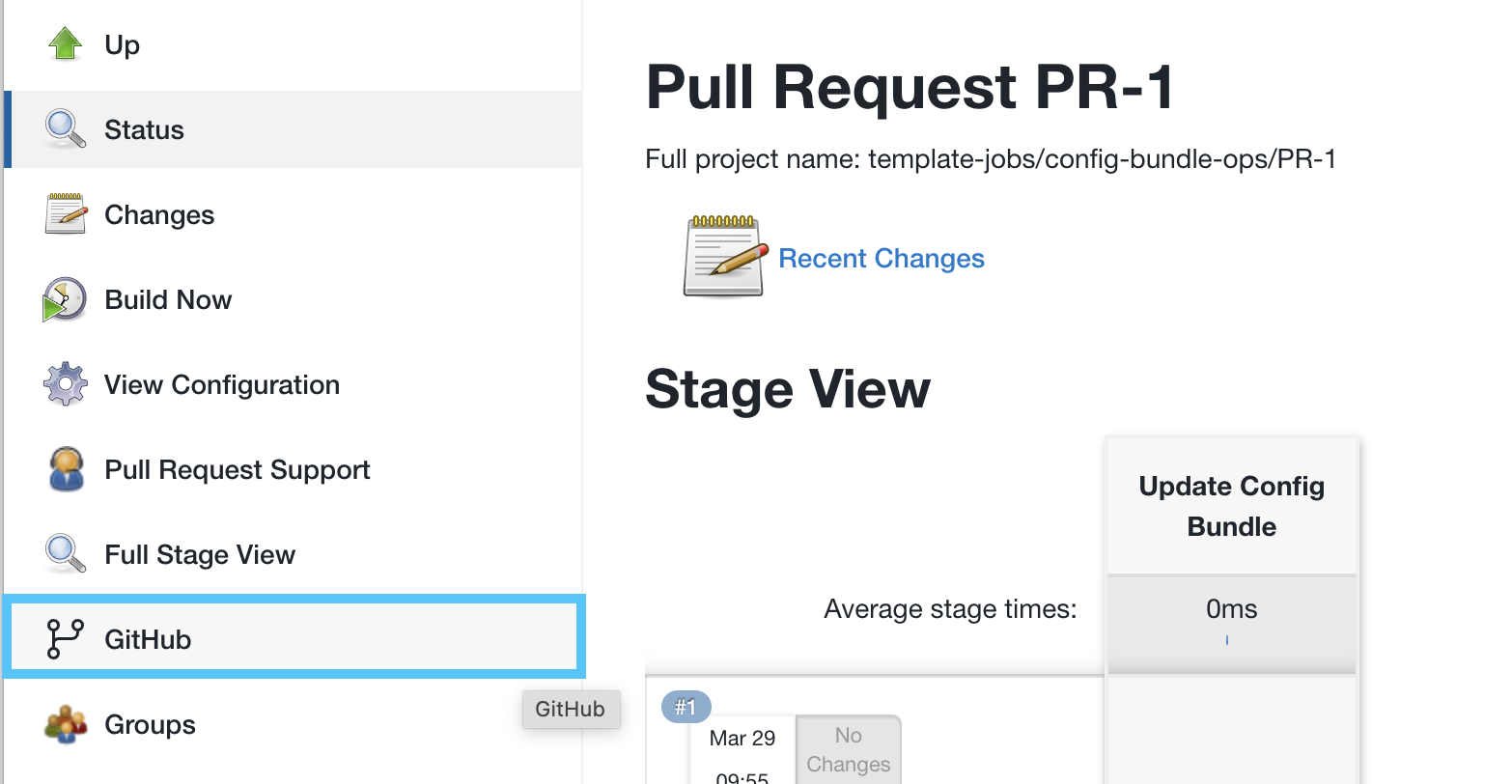Click the build #1 badge
This screenshot has height=784, width=1512.
tap(686, 707)
